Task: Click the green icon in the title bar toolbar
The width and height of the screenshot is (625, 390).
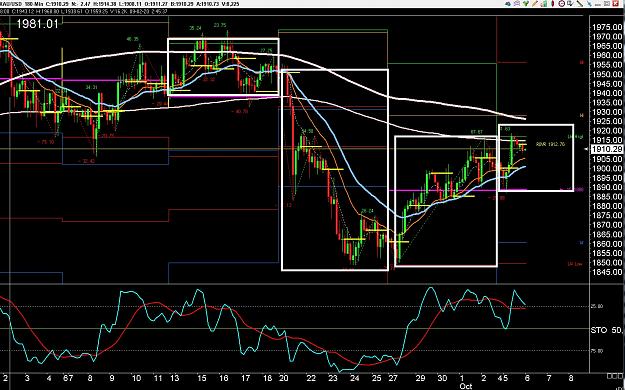Action: pos(526,4)
